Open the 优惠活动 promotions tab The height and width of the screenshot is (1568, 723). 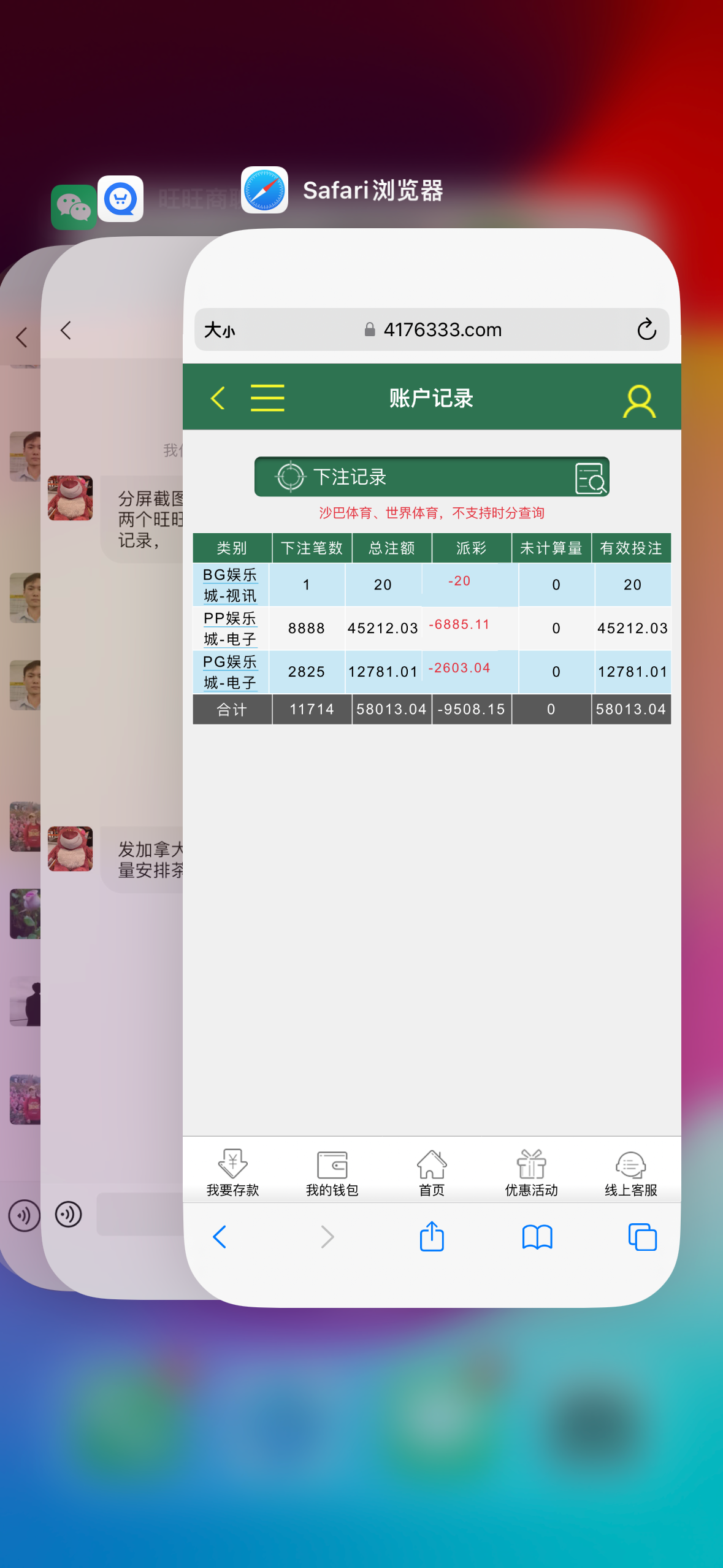click(531, 1173)
